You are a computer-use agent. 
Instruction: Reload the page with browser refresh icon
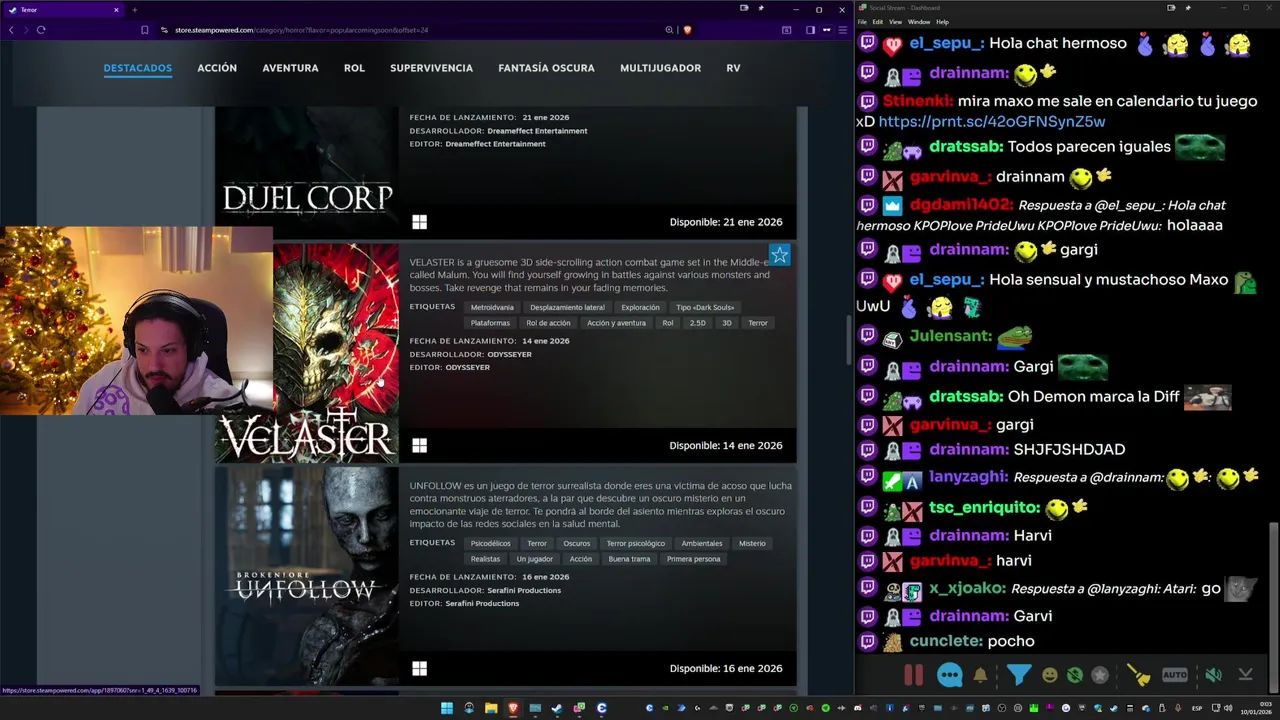[41, 30]
